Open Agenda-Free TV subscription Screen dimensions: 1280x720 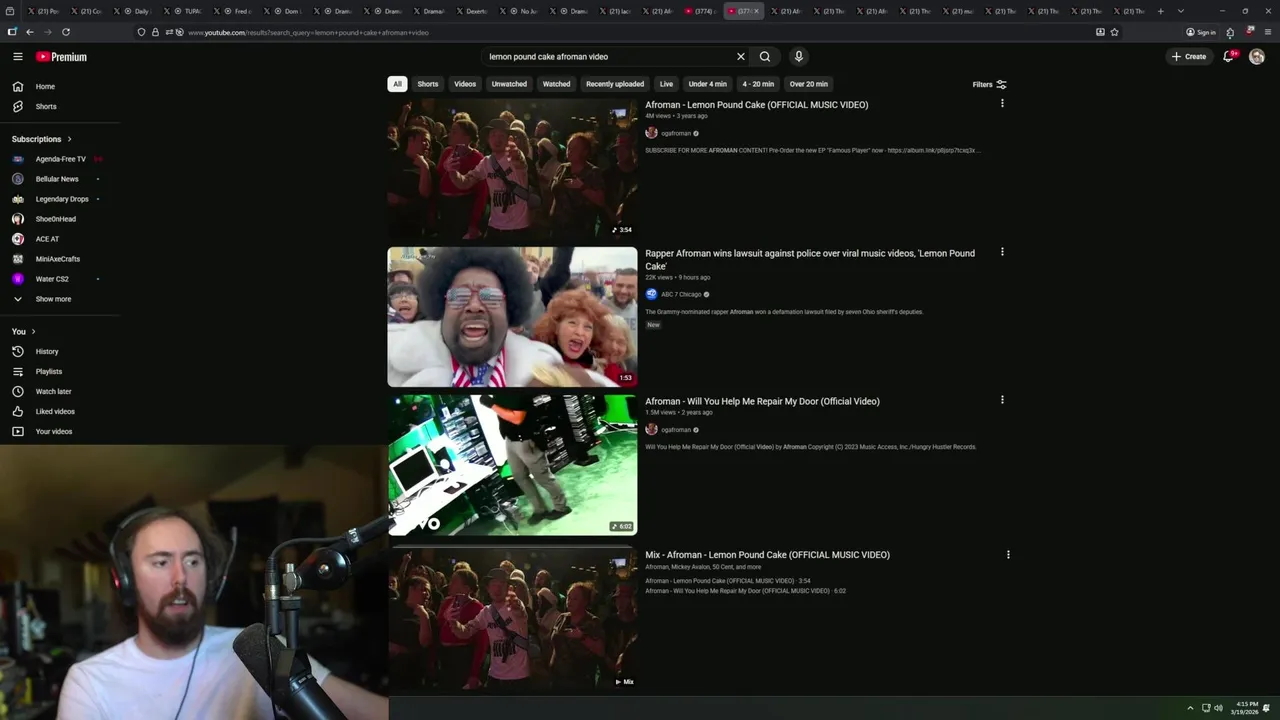[60, 159]
